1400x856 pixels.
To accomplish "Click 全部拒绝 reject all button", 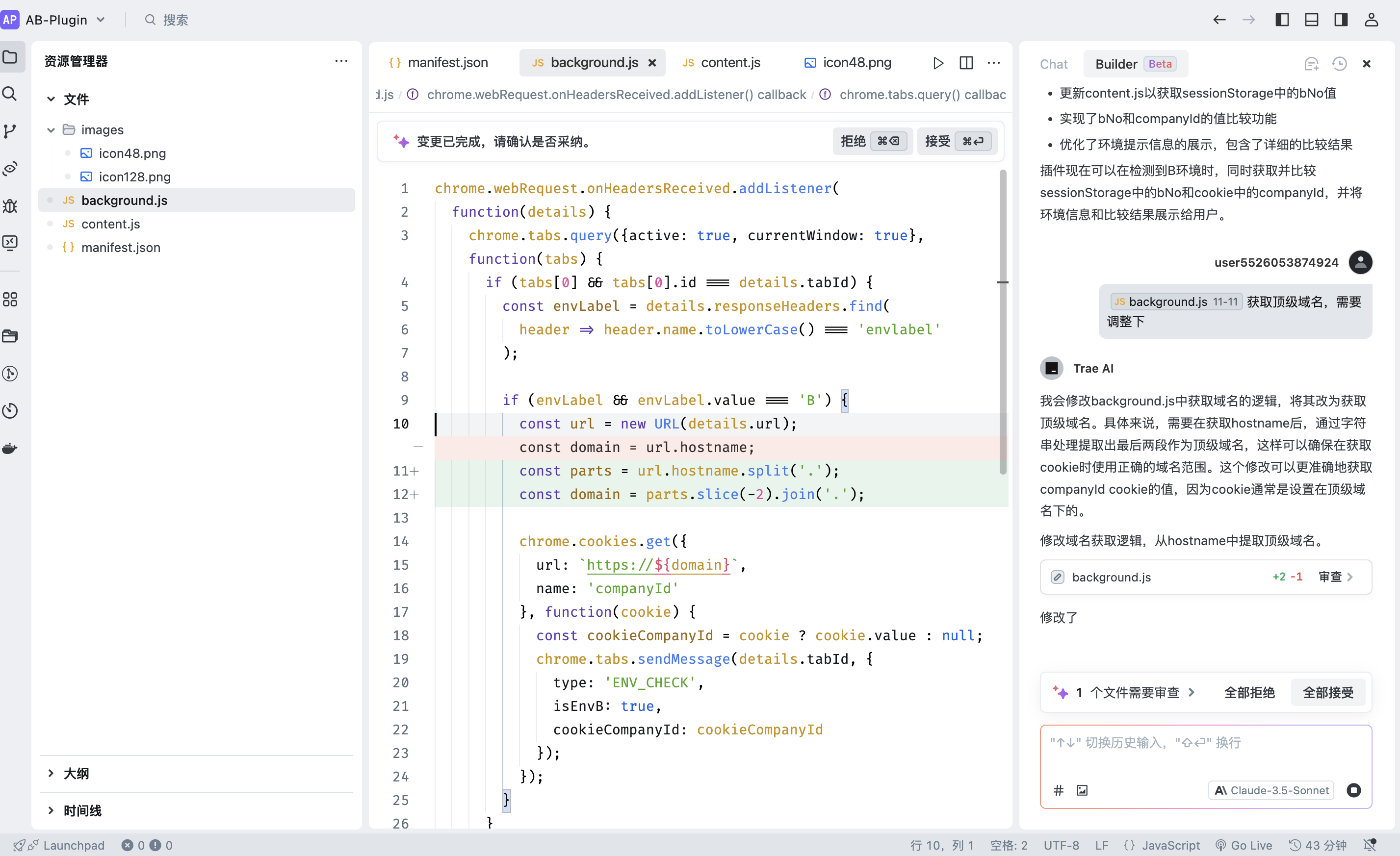I will point(1249,692).
